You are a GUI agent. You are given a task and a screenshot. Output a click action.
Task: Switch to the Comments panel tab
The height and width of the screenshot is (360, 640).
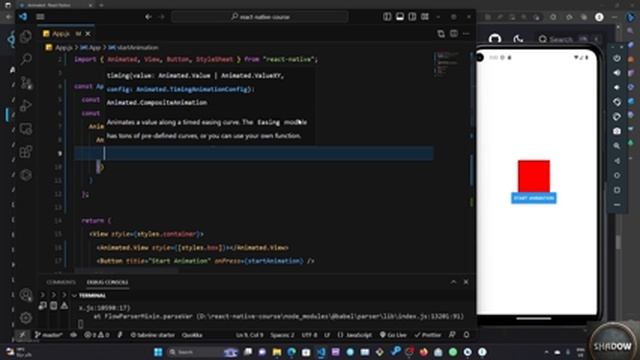(x=61, y=282)
